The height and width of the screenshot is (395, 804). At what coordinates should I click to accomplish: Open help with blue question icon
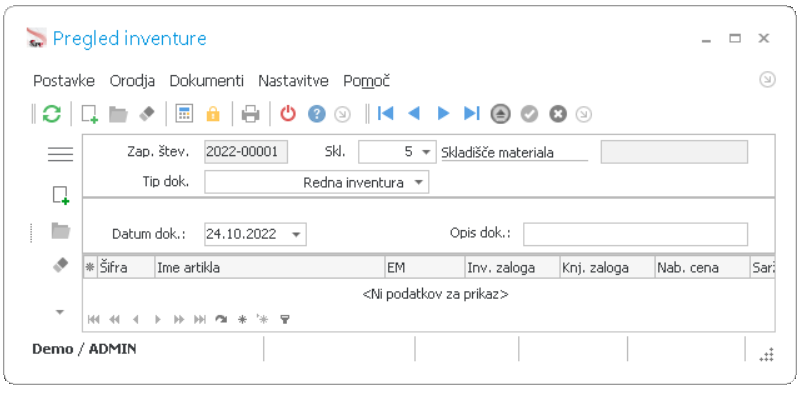[x=317, y=114]
